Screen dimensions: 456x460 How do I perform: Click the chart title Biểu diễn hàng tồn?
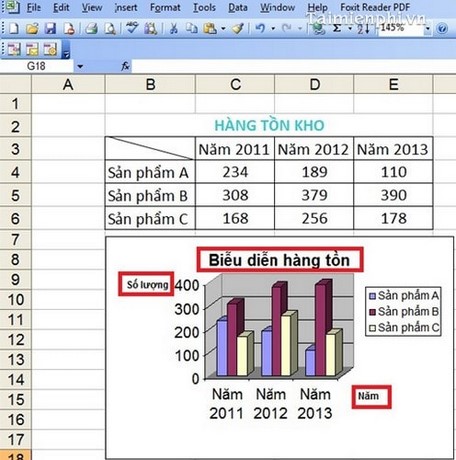click(x=279, y=260)
